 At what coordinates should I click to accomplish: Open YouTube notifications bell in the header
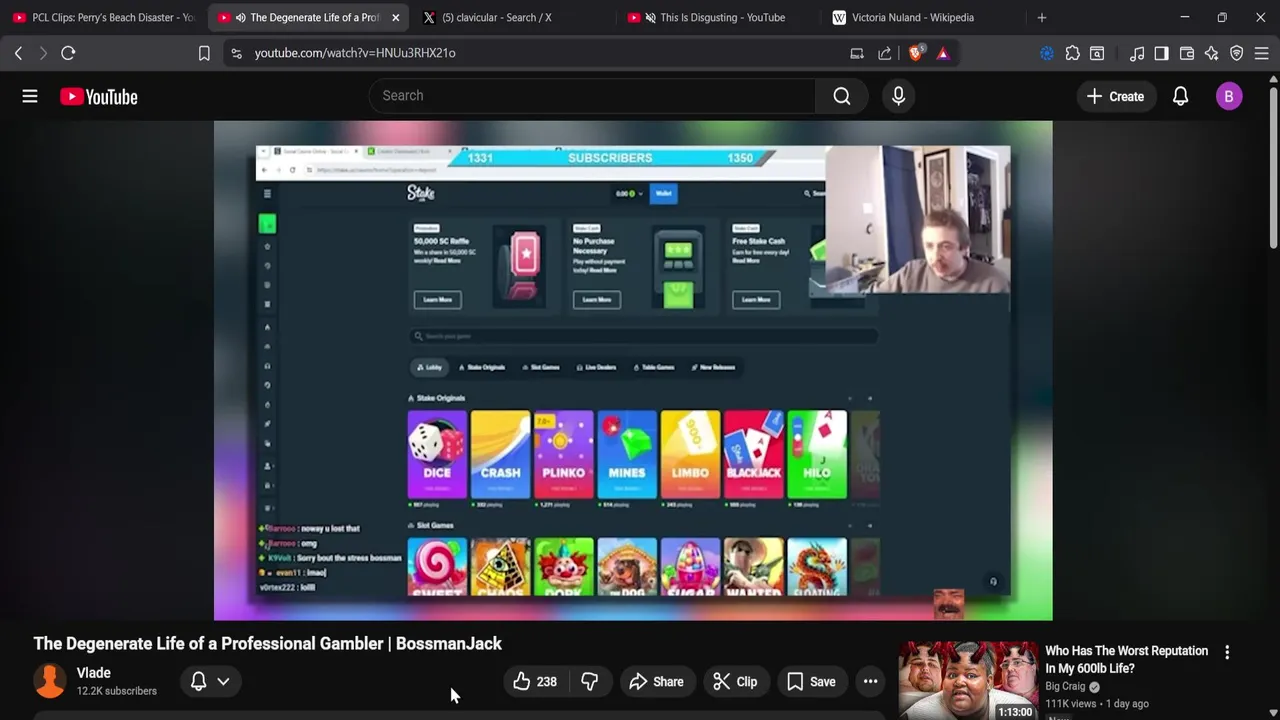point(1181,96)
